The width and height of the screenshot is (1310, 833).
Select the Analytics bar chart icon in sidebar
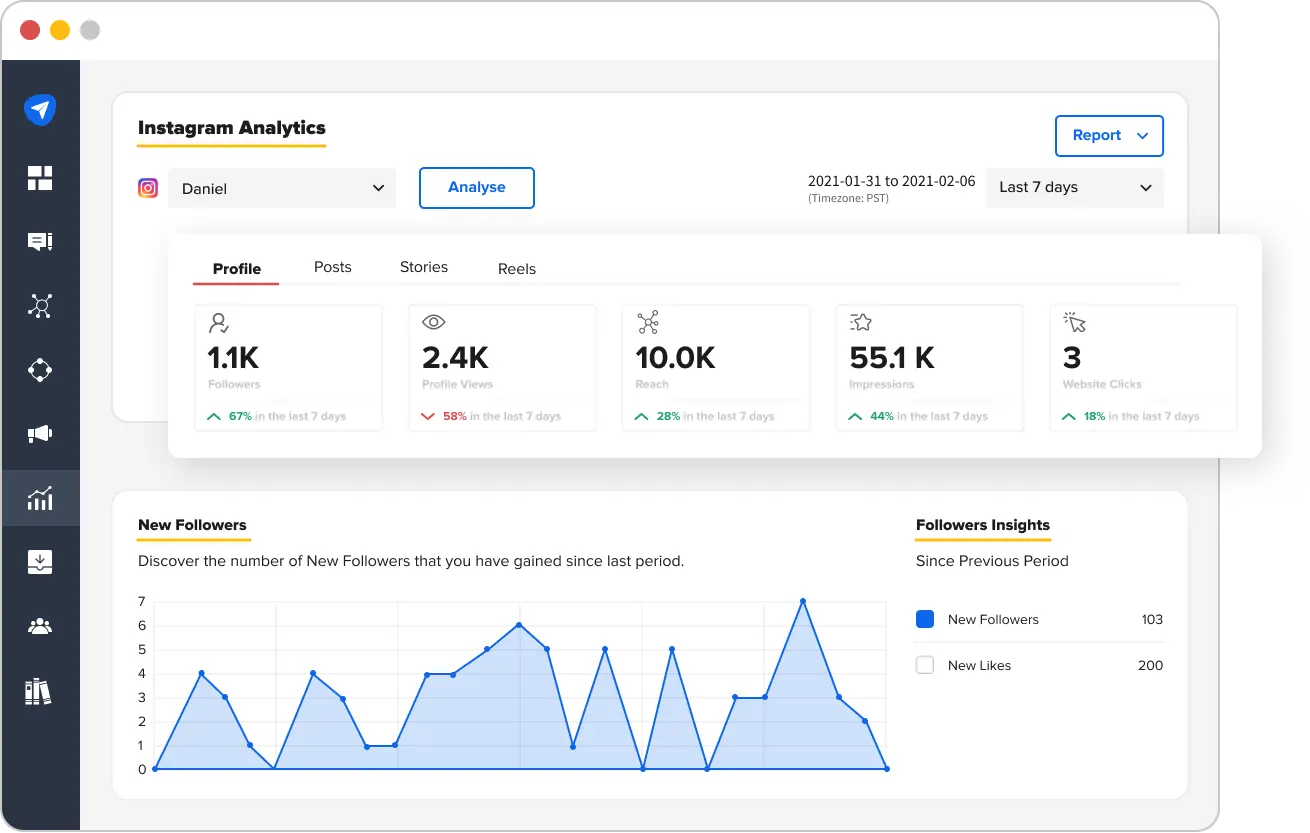pyautogui.click(x=41, y=497)
